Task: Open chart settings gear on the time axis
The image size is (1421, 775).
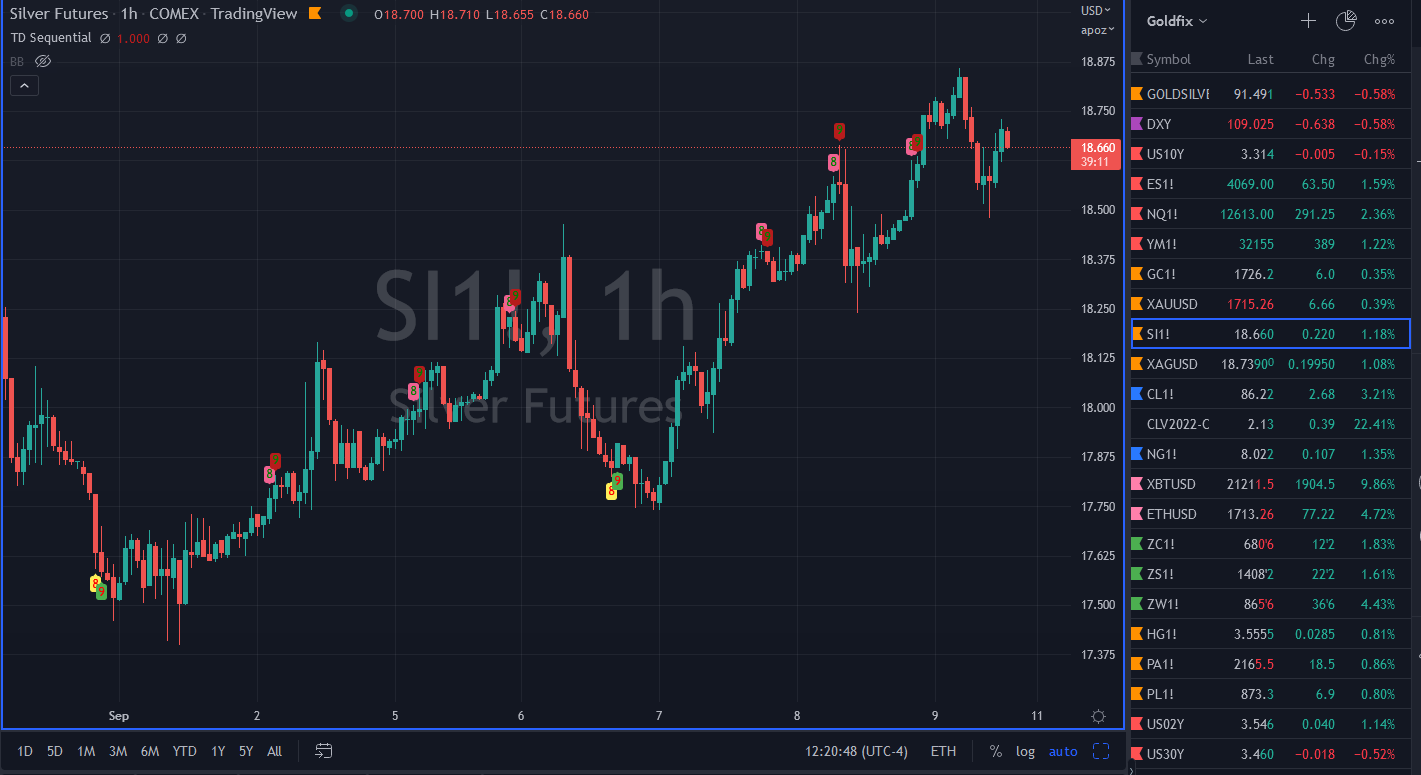Action: coord(1098,716)
